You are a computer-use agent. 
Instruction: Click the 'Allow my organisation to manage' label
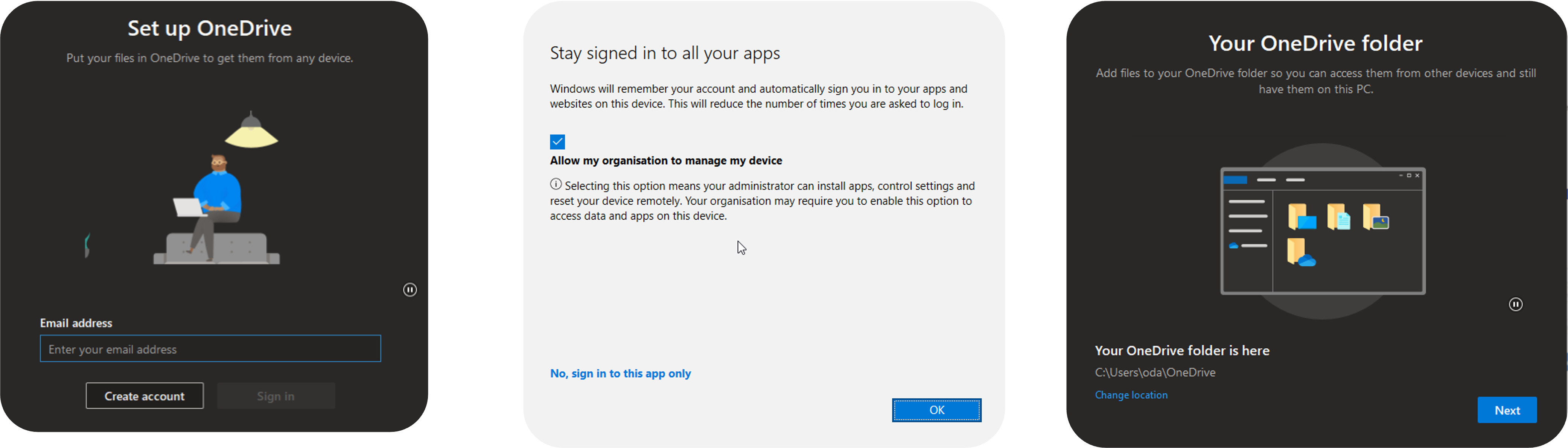[x=666, y=161]
